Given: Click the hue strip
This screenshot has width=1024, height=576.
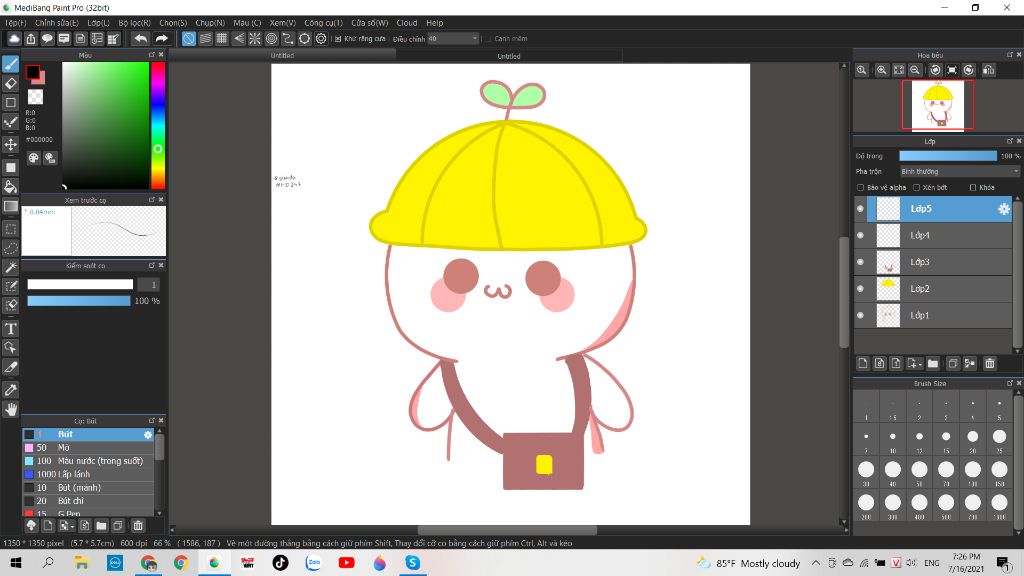Looking at the screenshot, I should pyautogui.click(x=158, y=125).
